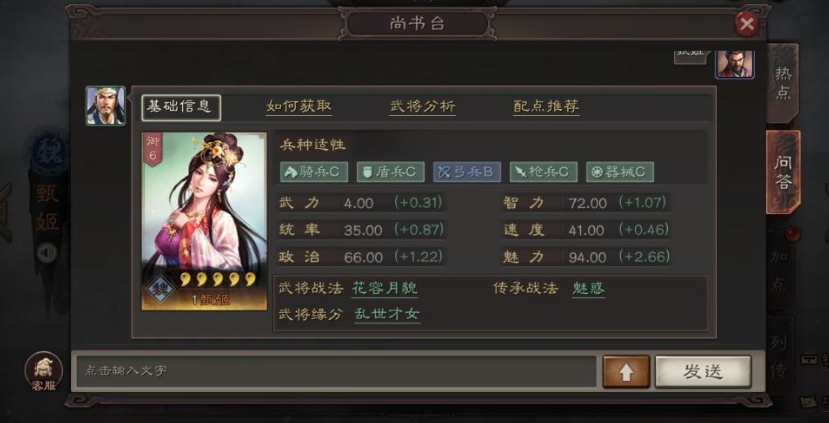Viewport: 829px width, 423px height.
Task: Switch to the 基础信息 tab
Action: coord(181,107)
